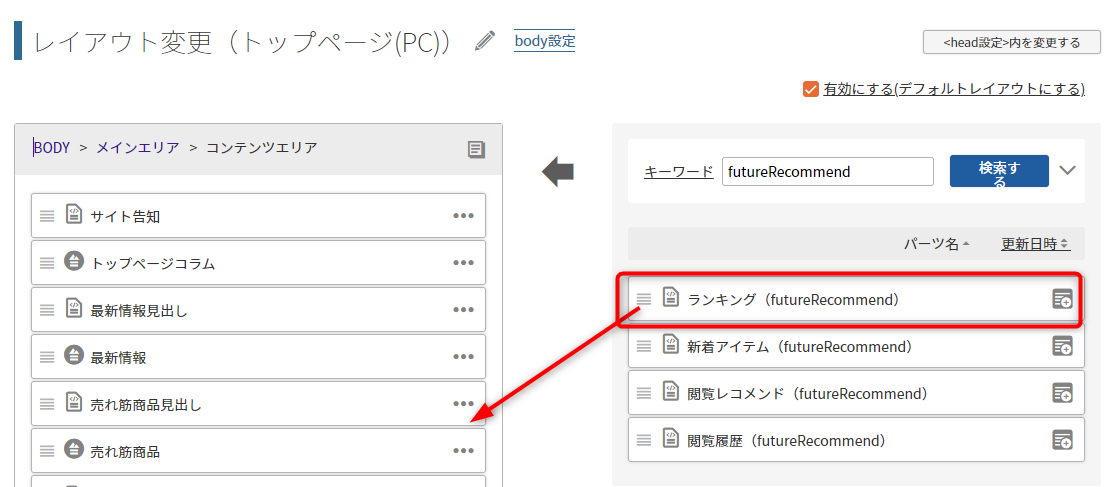Grab the drag handle of 閲覧履歴（futureRecommend）
The height and width of the screenshot is (487, 1106).
(644, 440)
